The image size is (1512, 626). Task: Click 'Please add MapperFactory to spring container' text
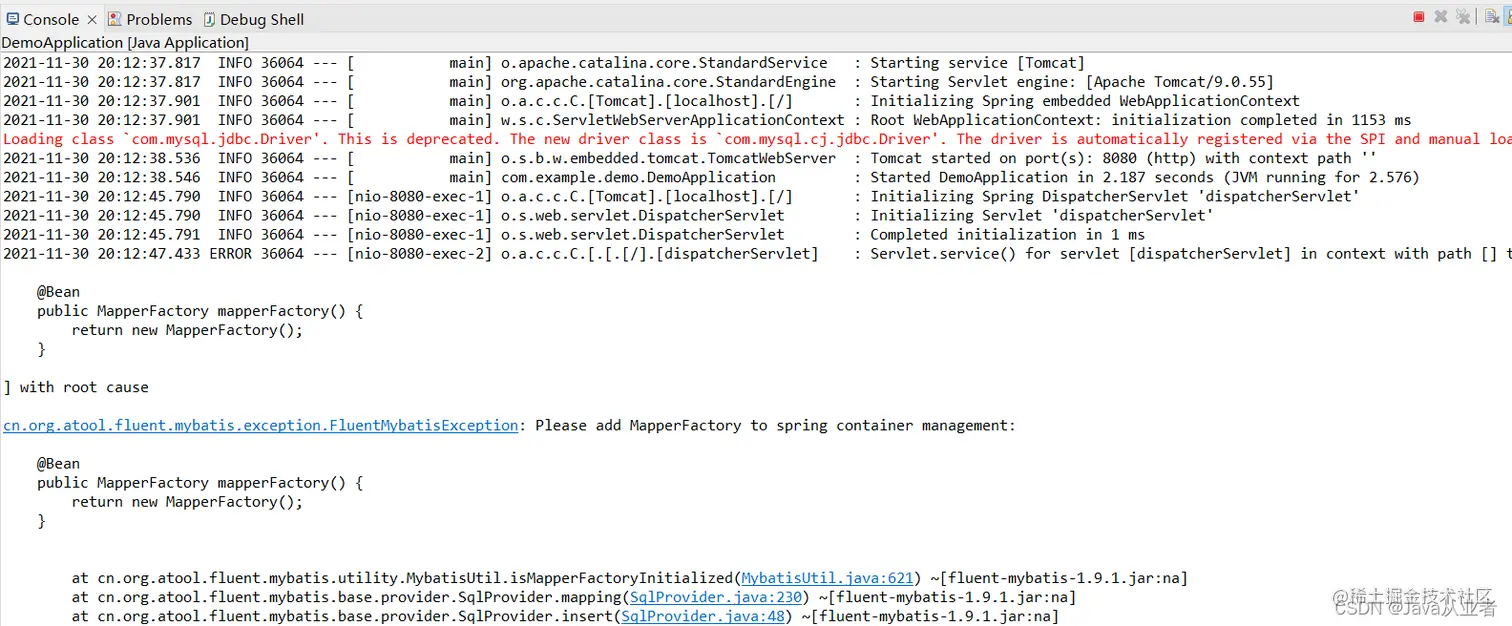coord(775,425)
